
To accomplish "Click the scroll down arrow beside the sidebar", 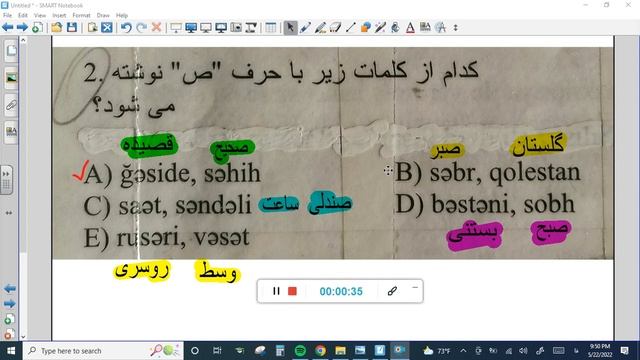I will tap(23, 337).
